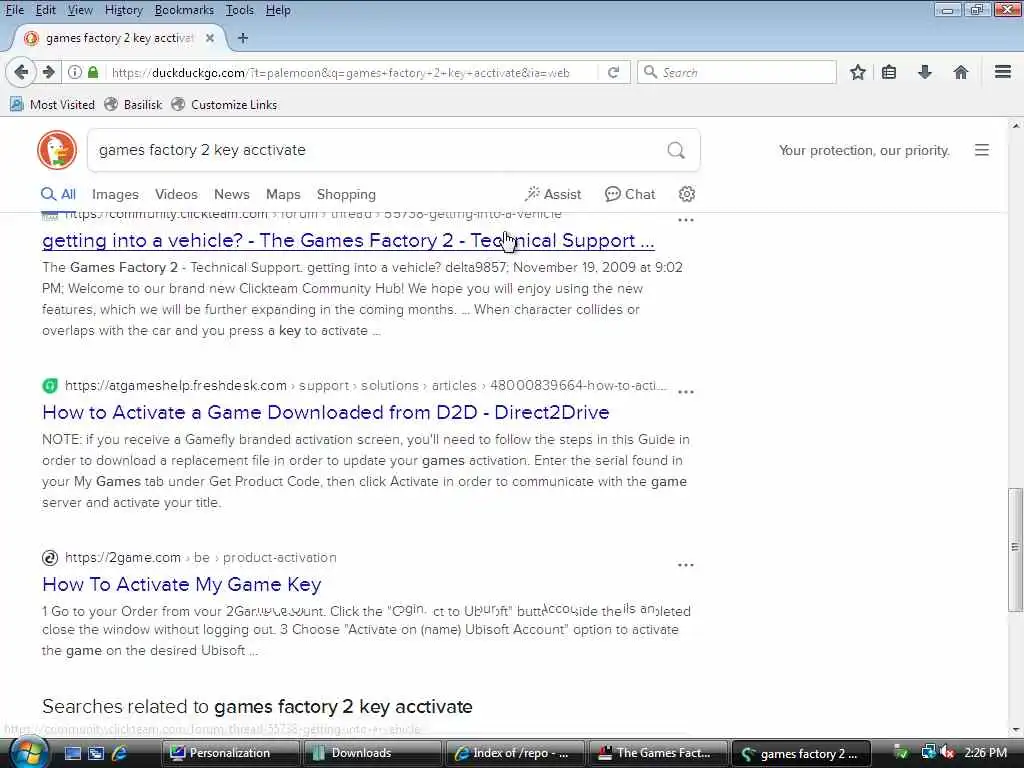
Task: Bookmark this page with the star icon
Action: click(858, 72)
